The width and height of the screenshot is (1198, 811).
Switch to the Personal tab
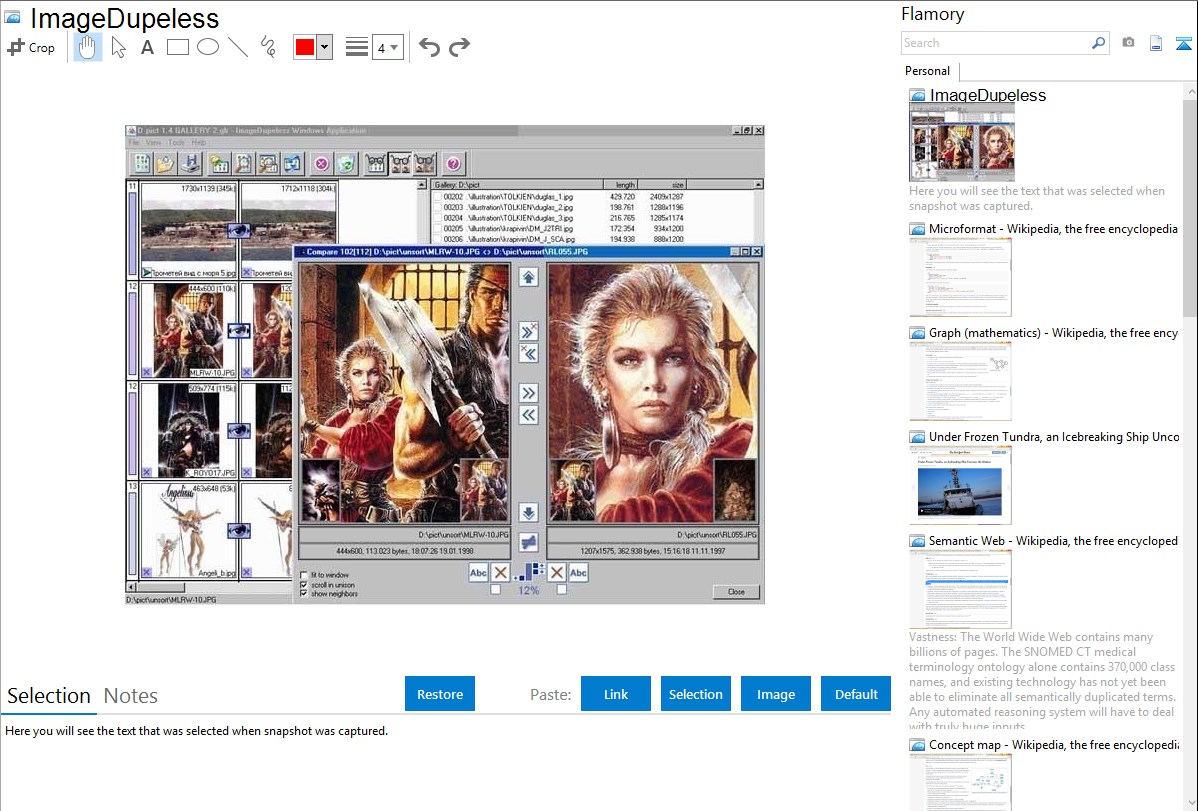[928, 70]
